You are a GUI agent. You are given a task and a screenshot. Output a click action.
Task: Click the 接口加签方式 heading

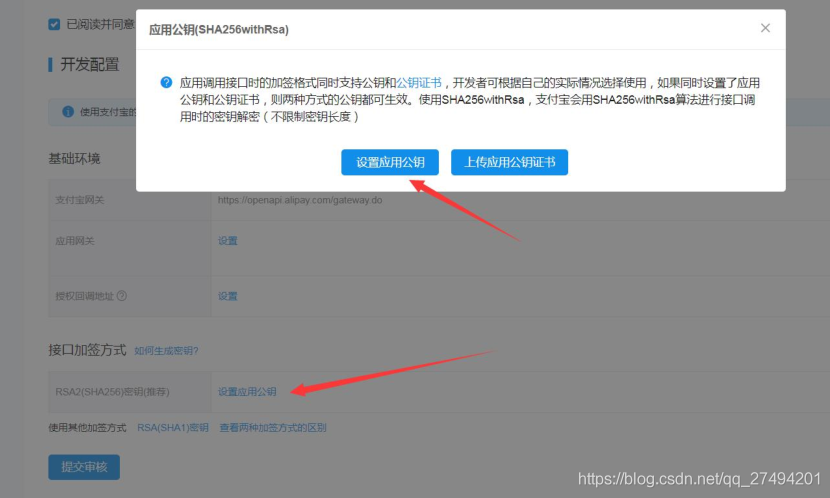[87, 350]
